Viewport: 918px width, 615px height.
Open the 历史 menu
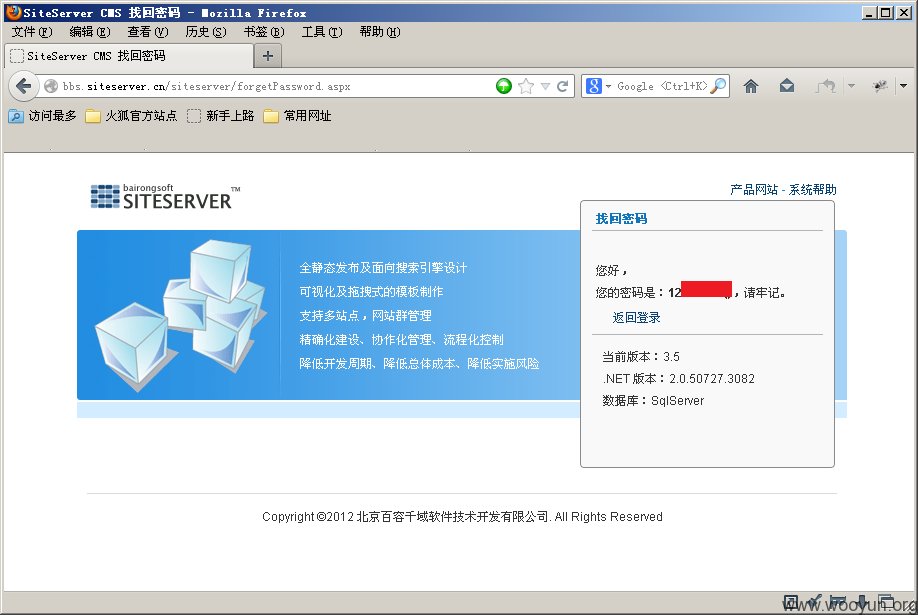point(206,32)
